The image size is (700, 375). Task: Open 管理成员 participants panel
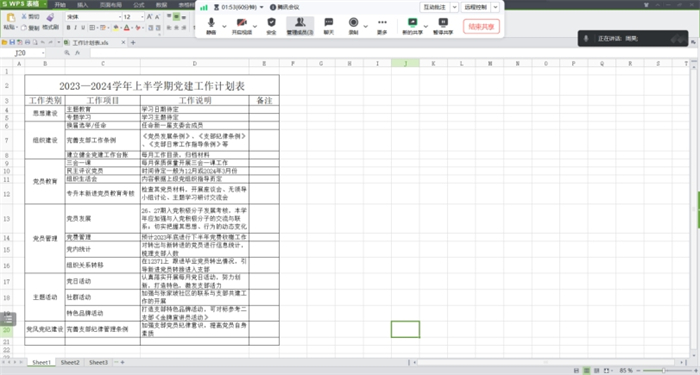coord(300,26)
